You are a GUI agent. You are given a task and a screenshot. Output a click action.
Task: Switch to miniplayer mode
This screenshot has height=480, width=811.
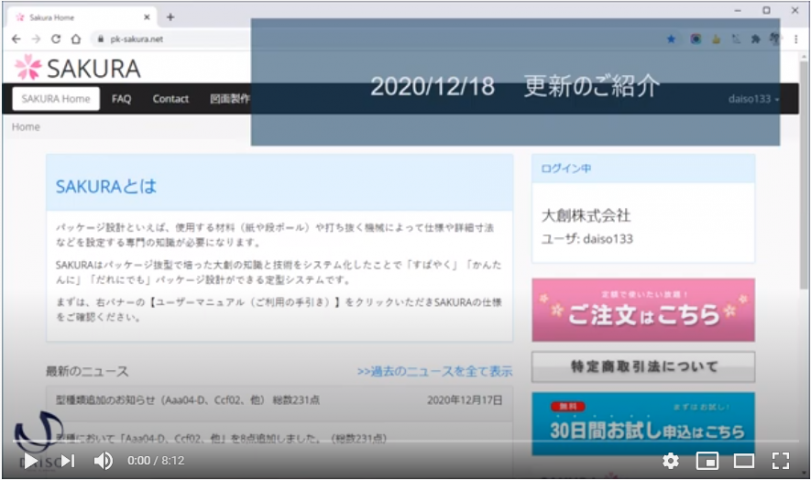point(707,460)
